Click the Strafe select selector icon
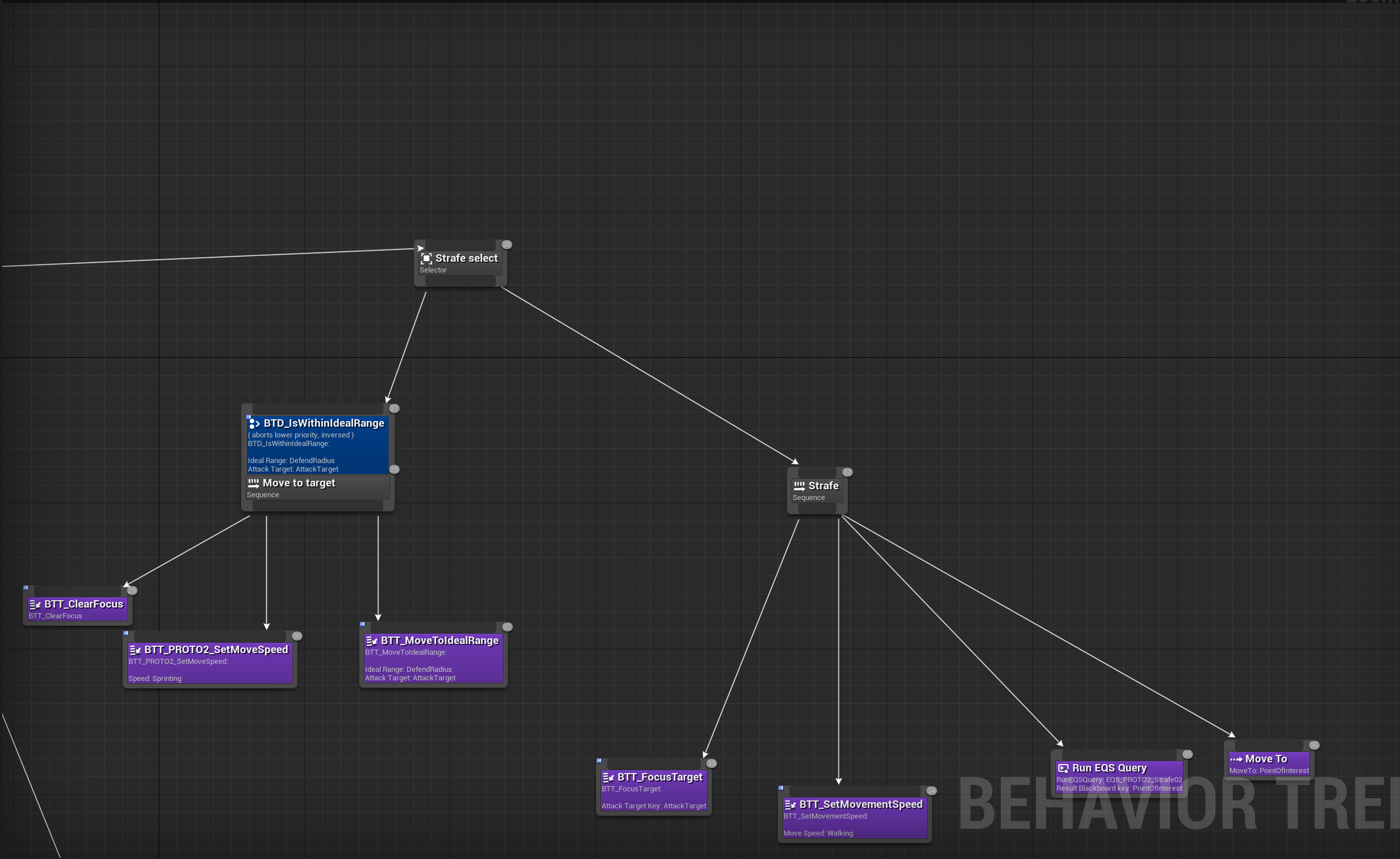Viewport: 1400px width, 859px height. [x=426, y=258]
